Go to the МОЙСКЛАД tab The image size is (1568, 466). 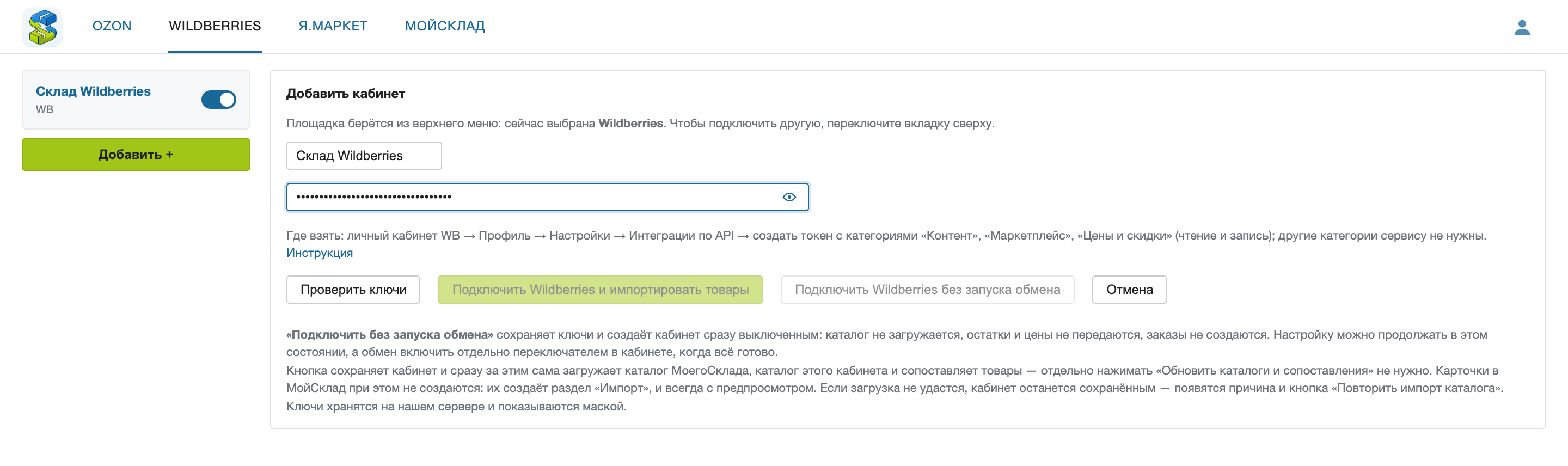click(x=445, y=26)
